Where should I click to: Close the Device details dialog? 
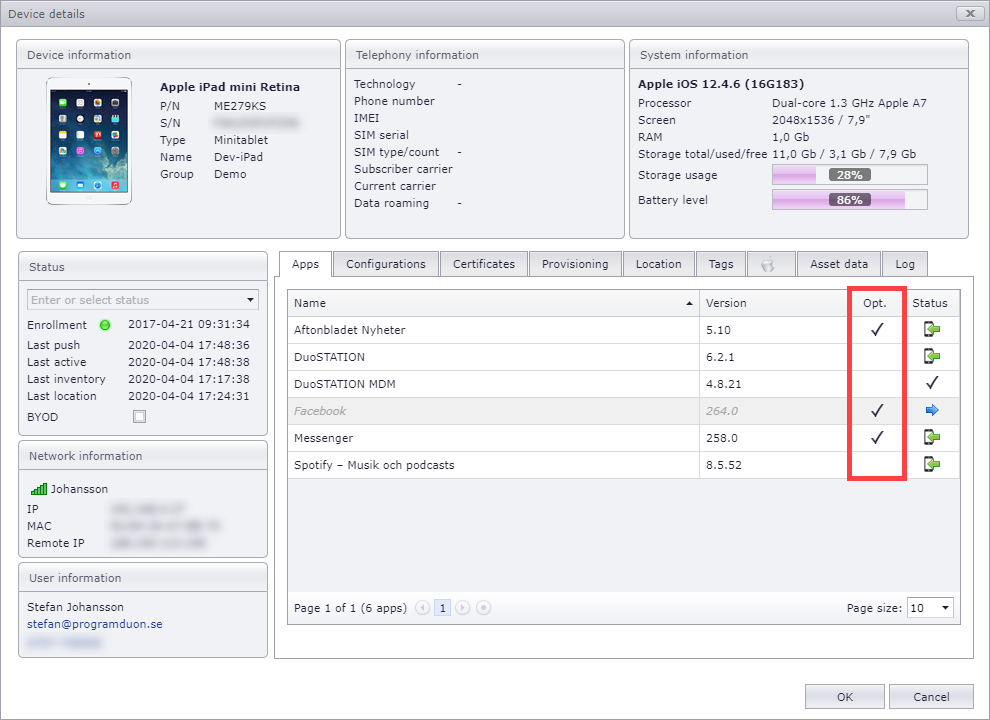click(970, 13)
